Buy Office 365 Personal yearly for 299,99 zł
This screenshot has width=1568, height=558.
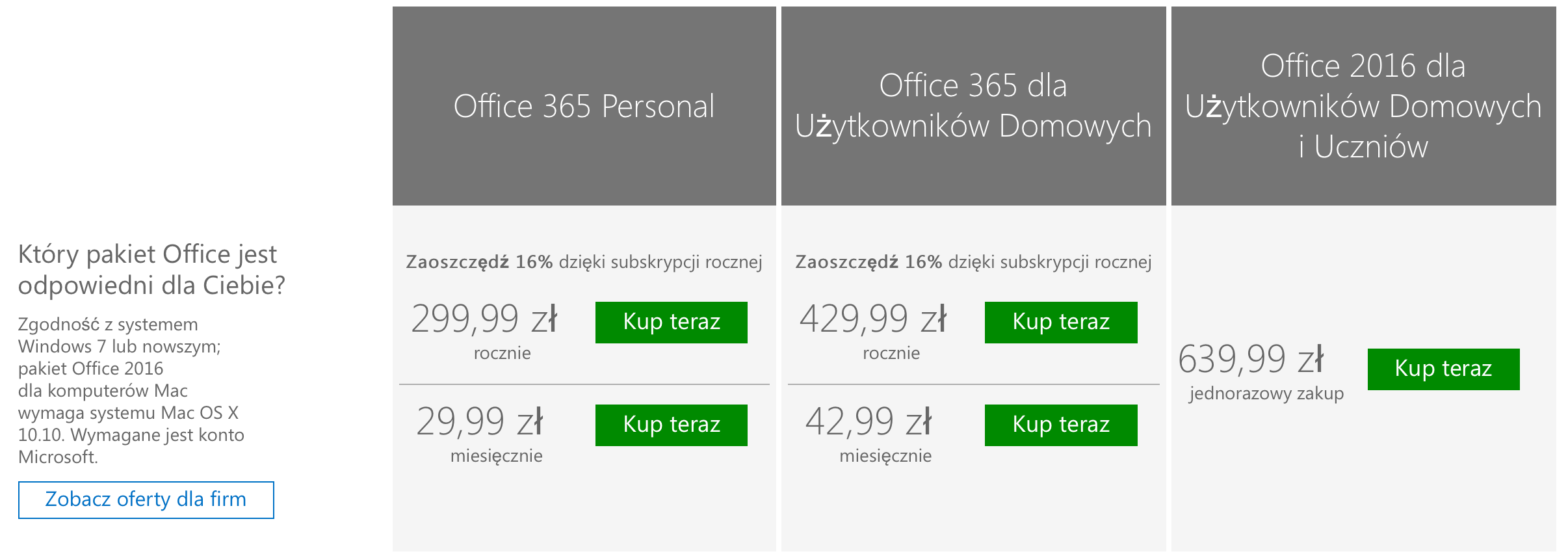671,322
